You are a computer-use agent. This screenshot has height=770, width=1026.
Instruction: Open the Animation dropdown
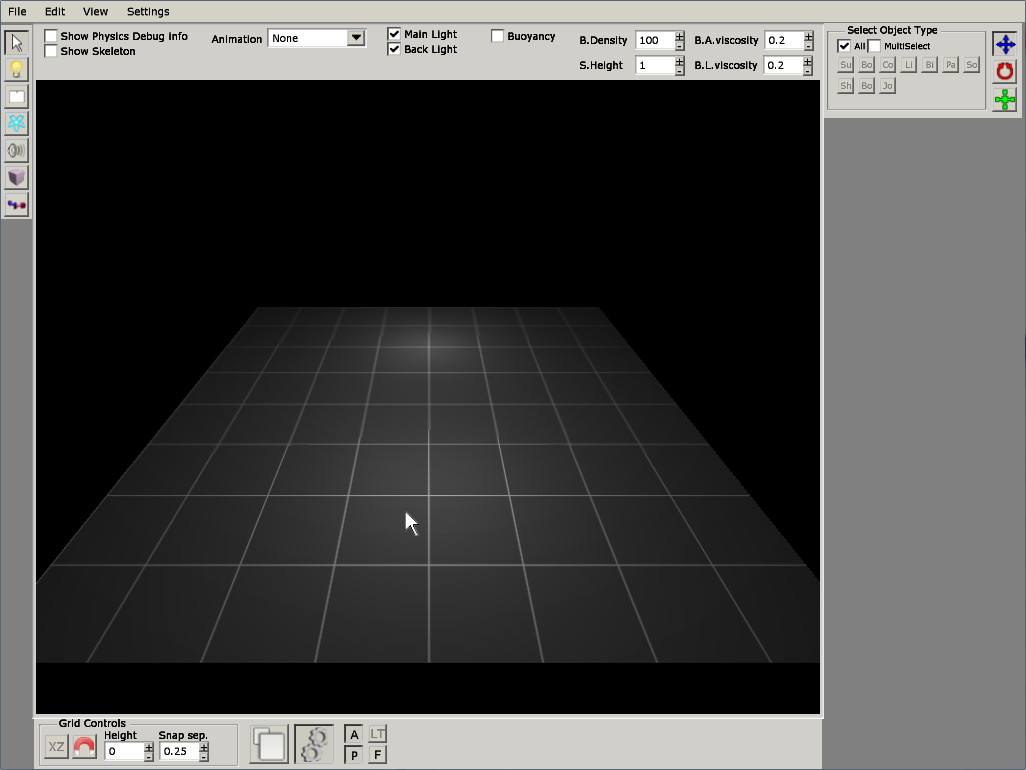356,38
